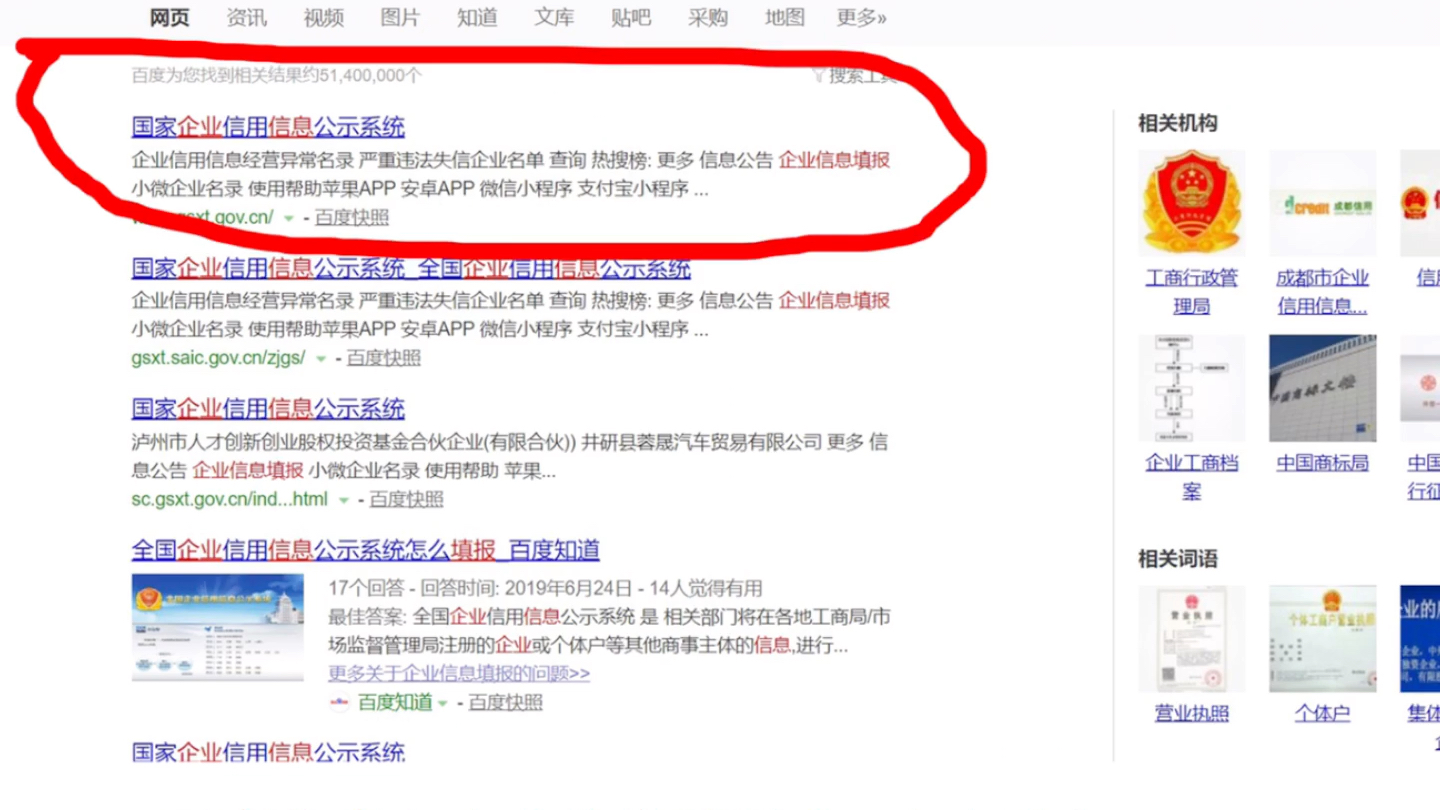This screenshot has height=810, width=1440.
Task: Open 中国商标局 link
Action: pyautogui.click(x=1323, y=463)
